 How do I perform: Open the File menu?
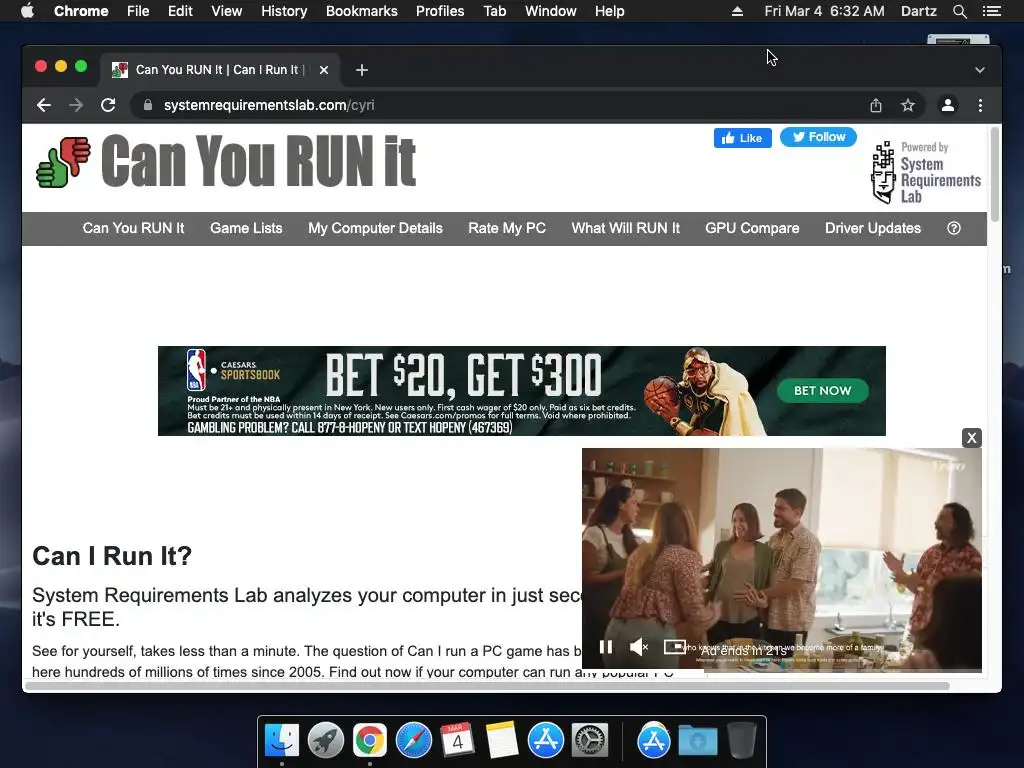click(x=138, y=11)
